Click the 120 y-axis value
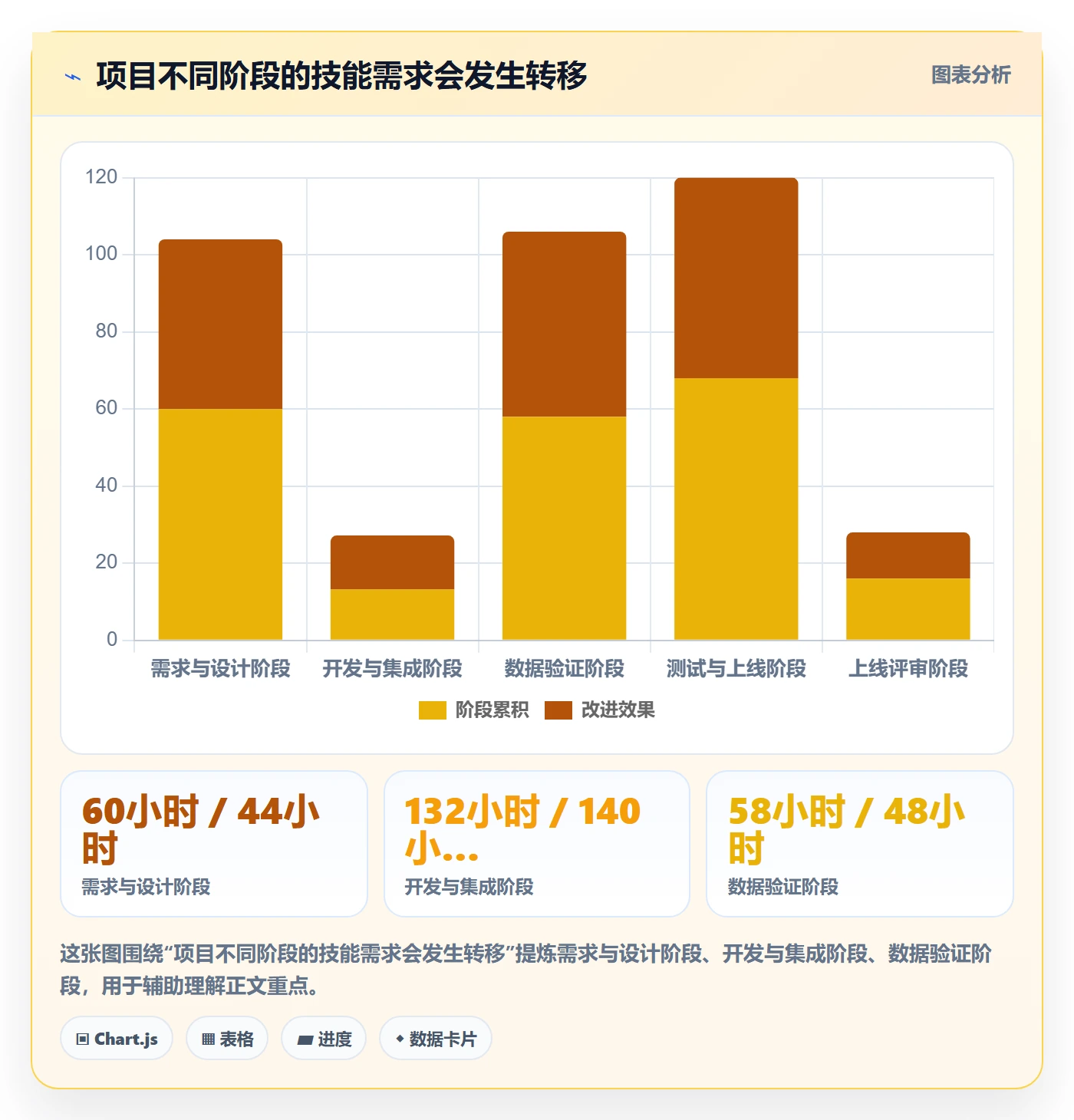The width and height of the screenshot is (1074, 1120). click(101, 177)
